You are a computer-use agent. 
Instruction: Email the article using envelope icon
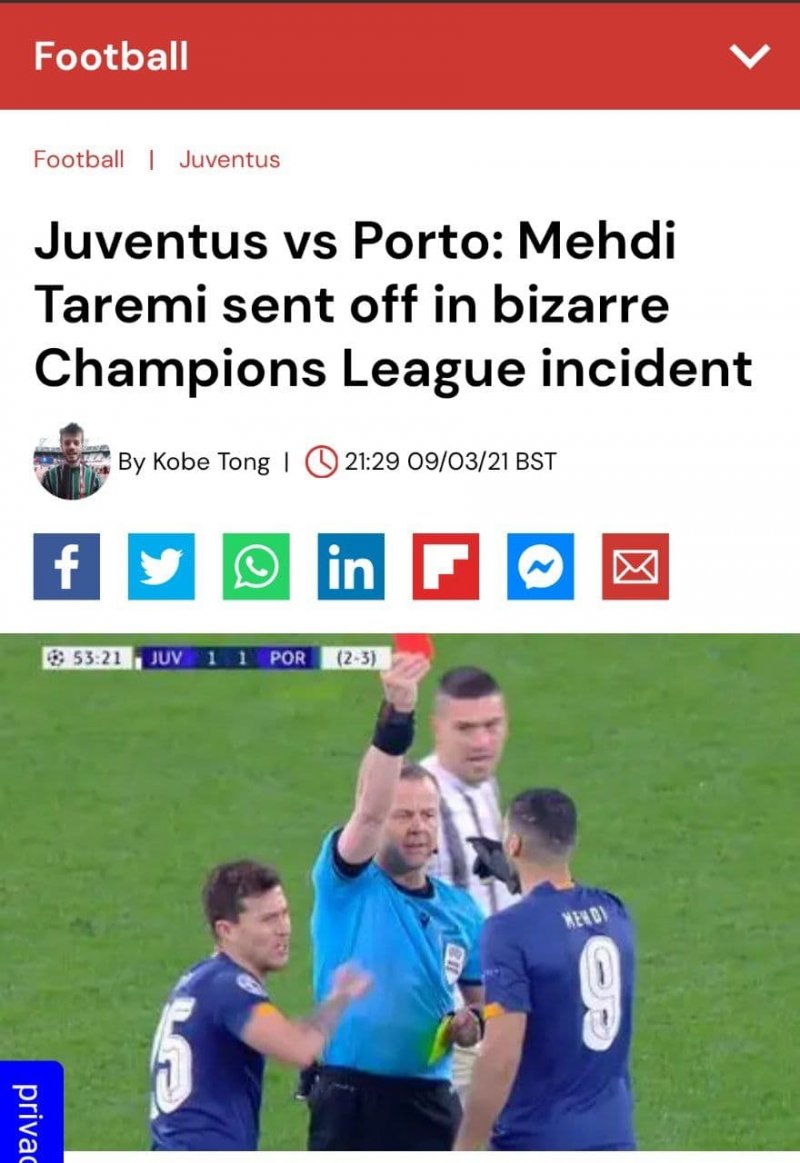[635, 566]
